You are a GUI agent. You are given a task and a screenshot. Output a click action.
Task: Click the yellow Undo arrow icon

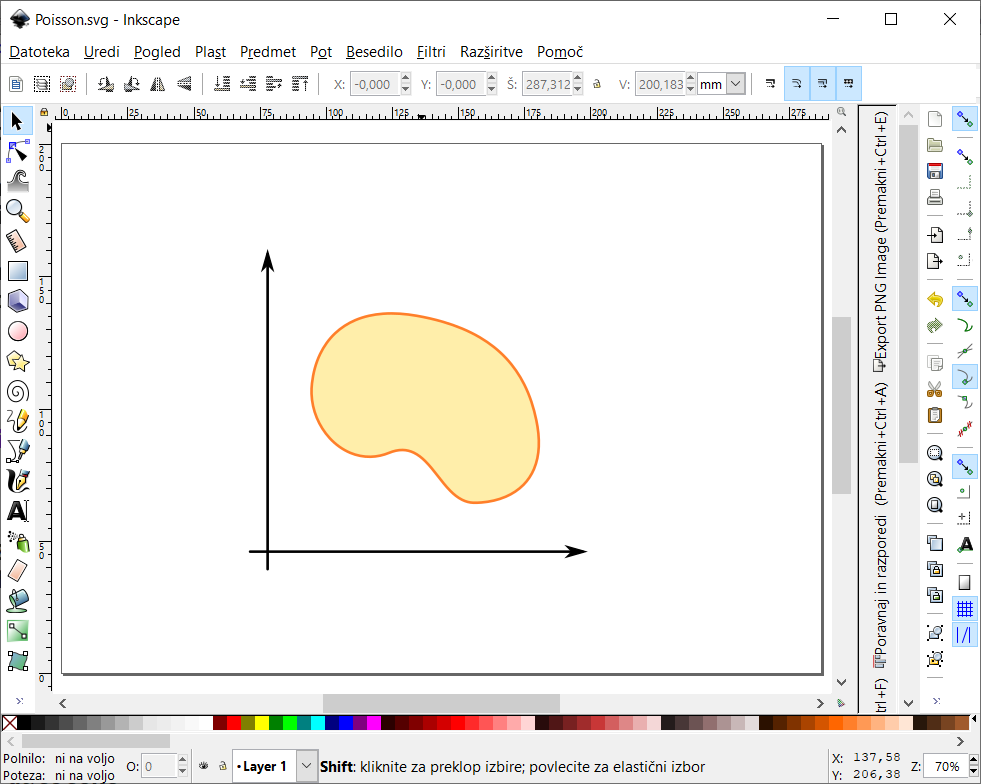click(935, 299)
